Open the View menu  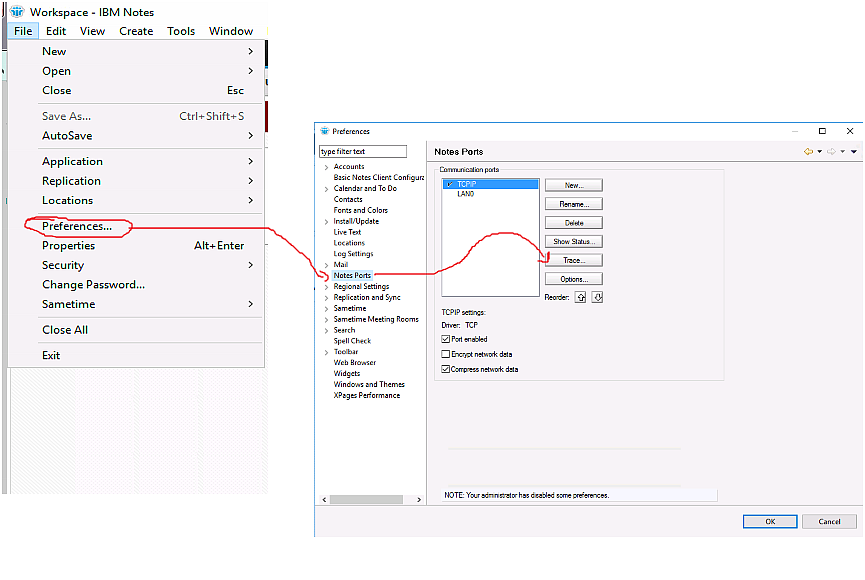coord(92,31)
